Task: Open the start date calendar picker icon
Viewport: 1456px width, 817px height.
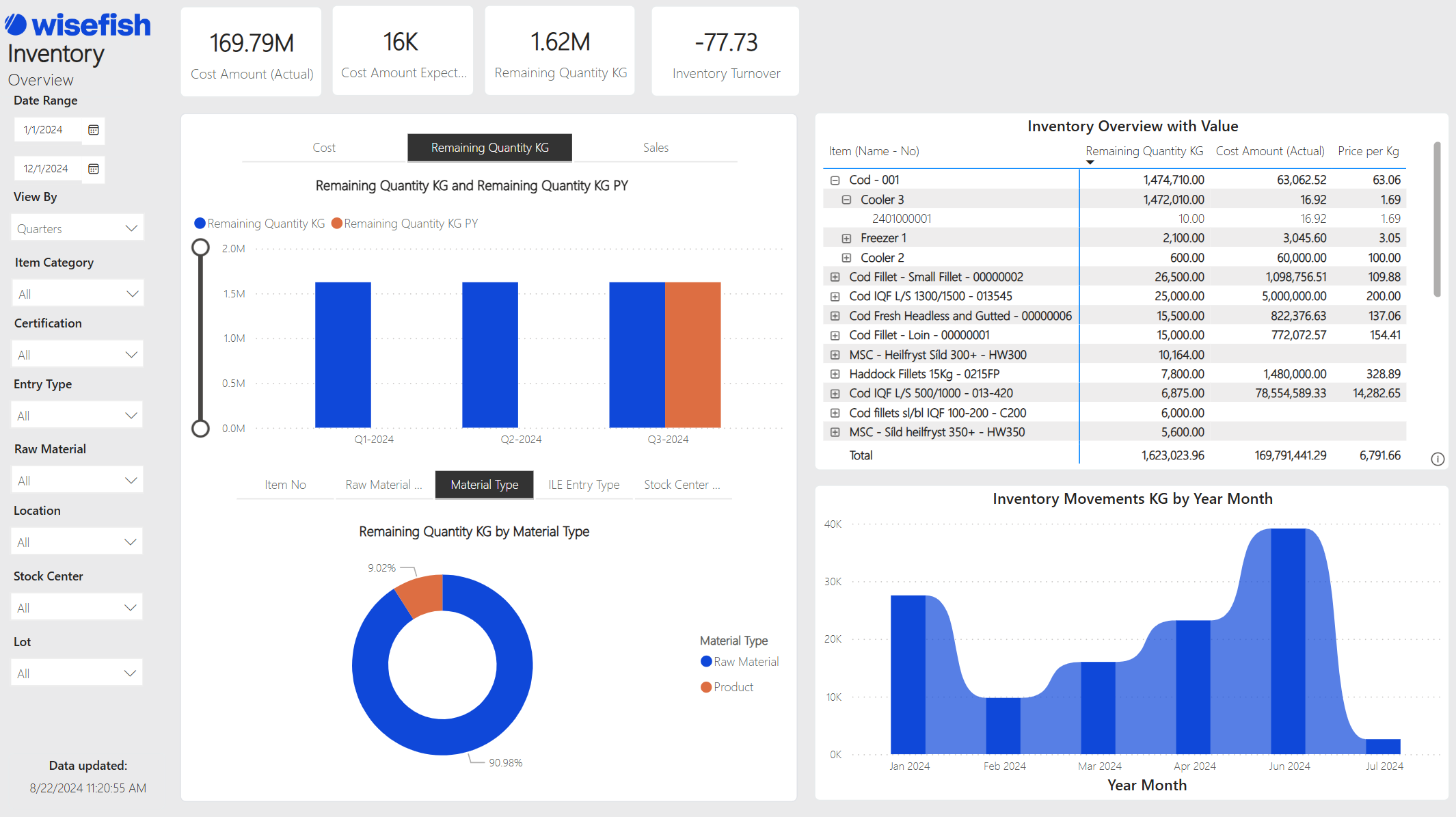Action: click(94, 130)
